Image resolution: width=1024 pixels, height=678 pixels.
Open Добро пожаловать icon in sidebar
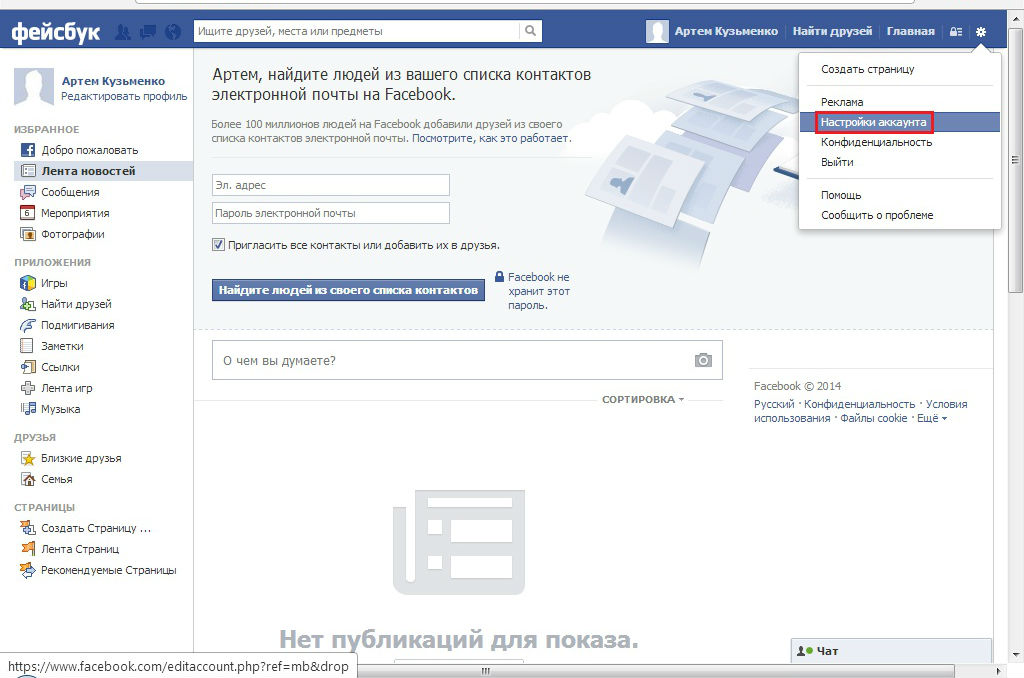tap(28, 150)
